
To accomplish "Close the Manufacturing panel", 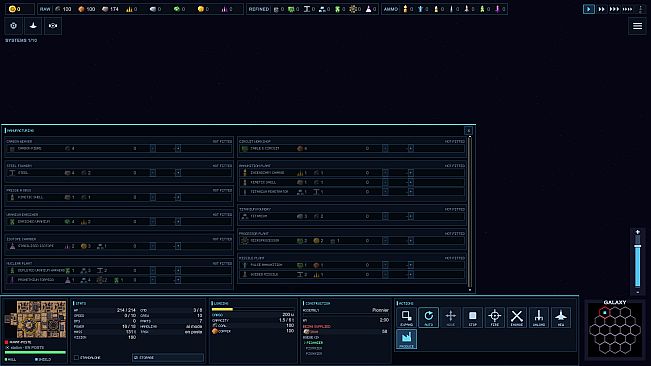I will pyautogui.click(x=468, y=130).
